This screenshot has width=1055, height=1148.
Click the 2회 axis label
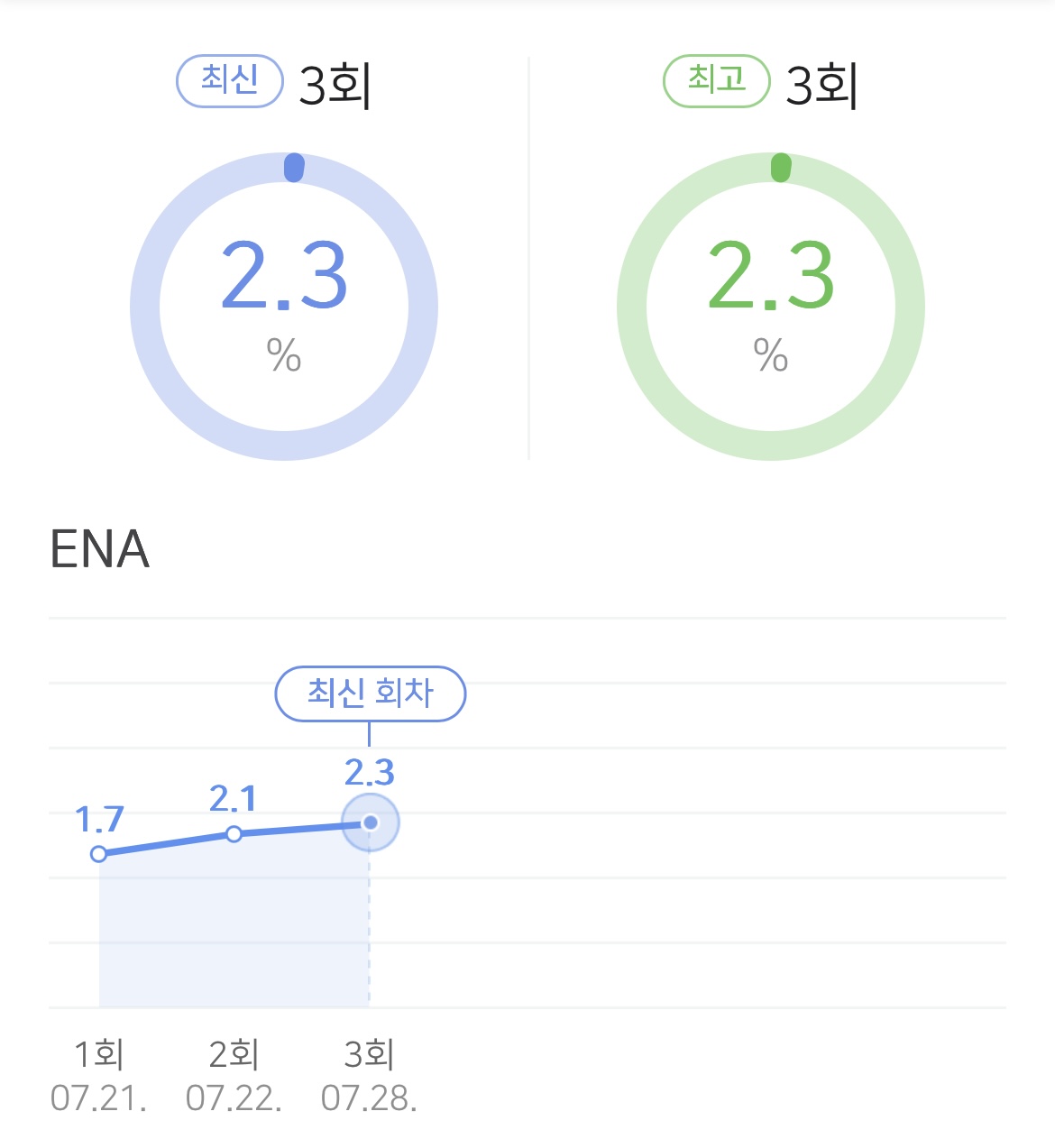pyautogui.click(x=234, y=1053)
